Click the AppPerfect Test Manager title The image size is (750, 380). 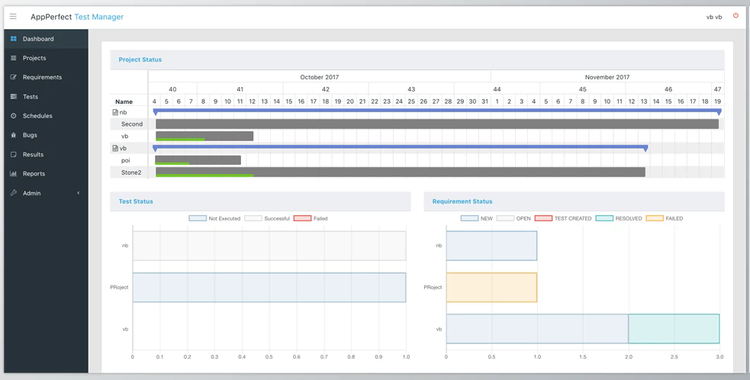tap(77, 17)
